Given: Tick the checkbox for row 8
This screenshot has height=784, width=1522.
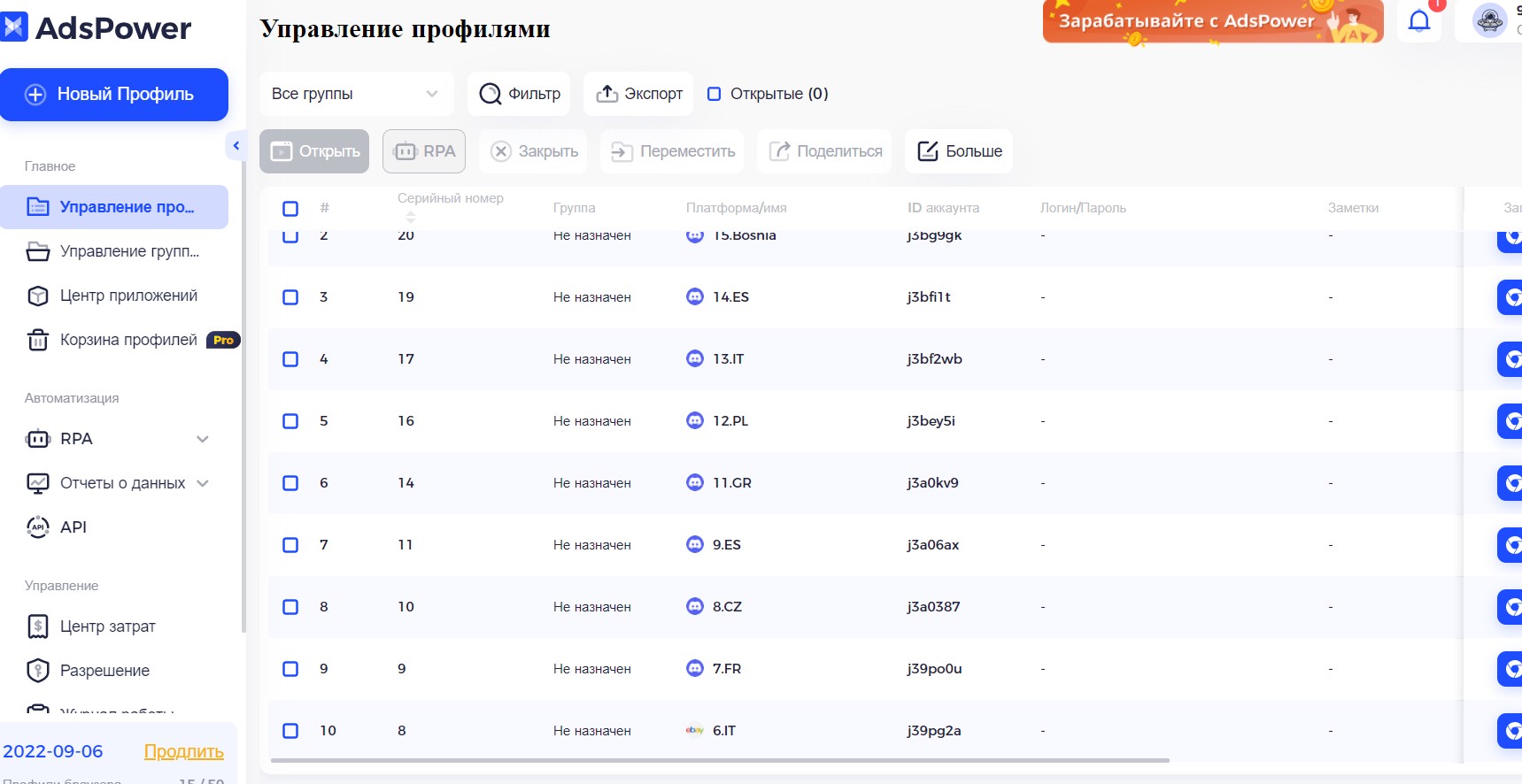Looking at the screenshot, I should (x=290, y=607).
